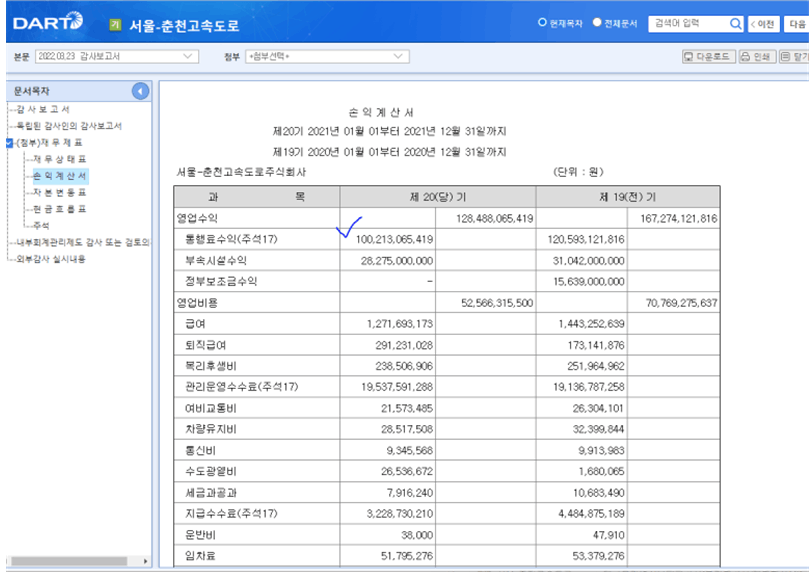Open 자본변동표 tree item
This screenshot has width=809, height=572.
pyautogui.click(x=59, y=192)
